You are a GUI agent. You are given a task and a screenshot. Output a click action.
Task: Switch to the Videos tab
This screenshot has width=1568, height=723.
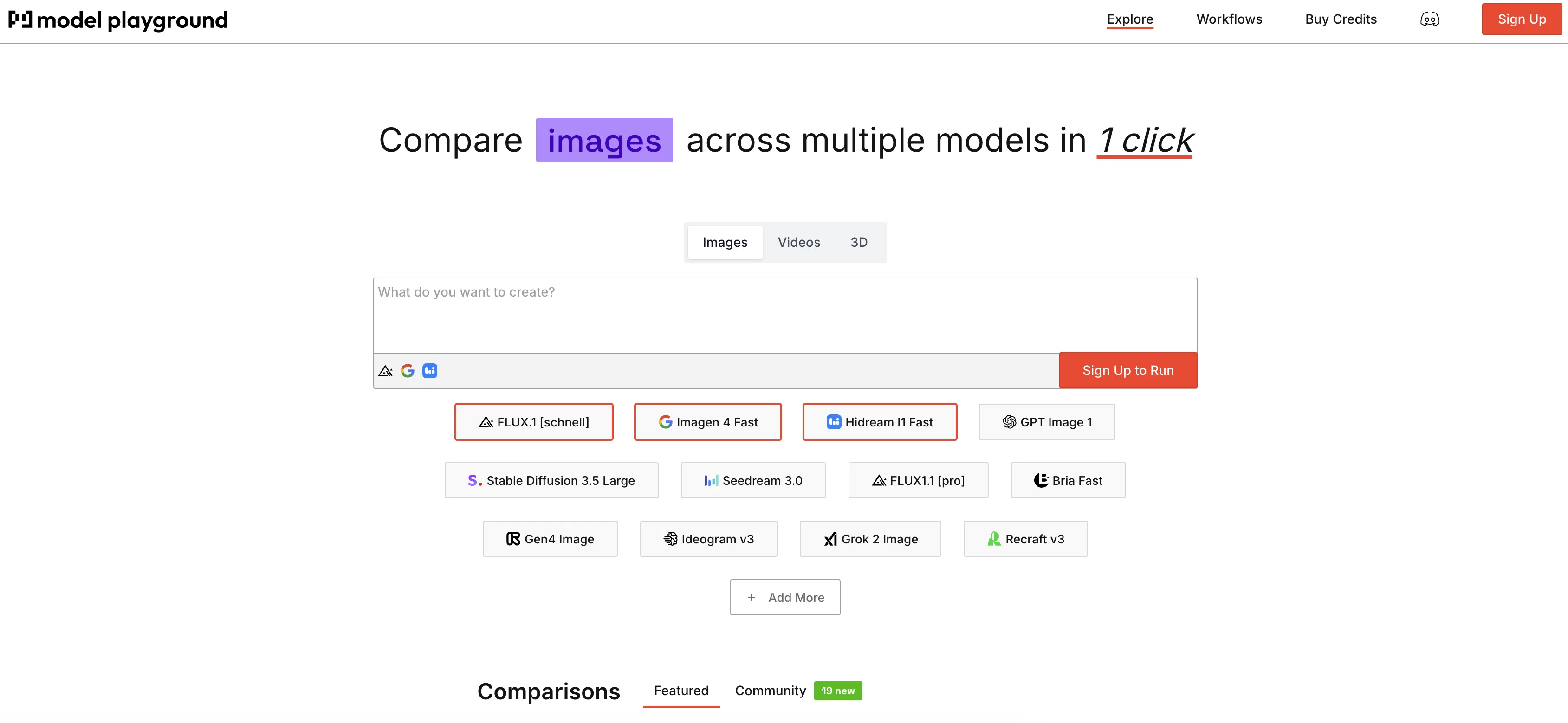pos(798,242)
